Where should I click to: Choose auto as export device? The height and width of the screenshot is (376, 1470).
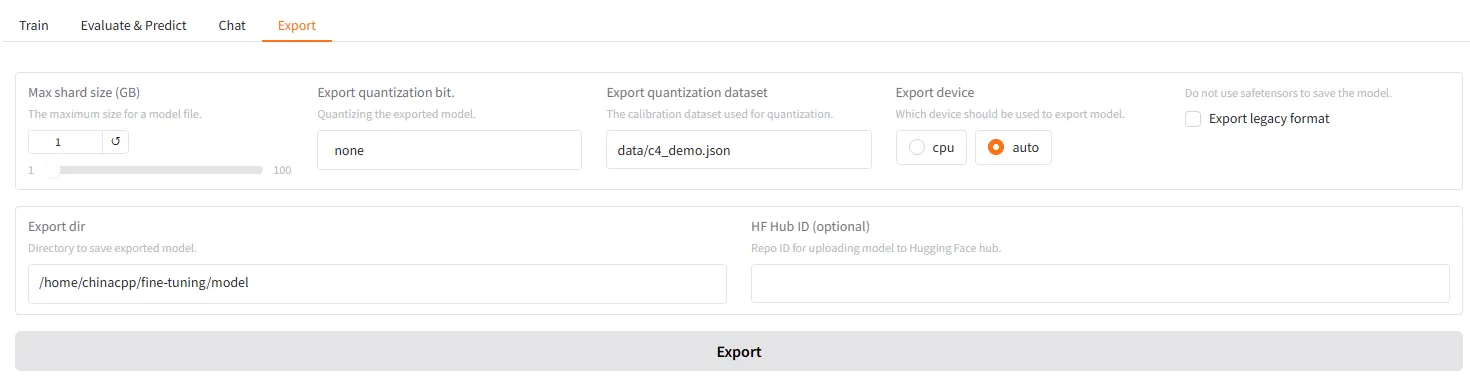coord(1013,147)
